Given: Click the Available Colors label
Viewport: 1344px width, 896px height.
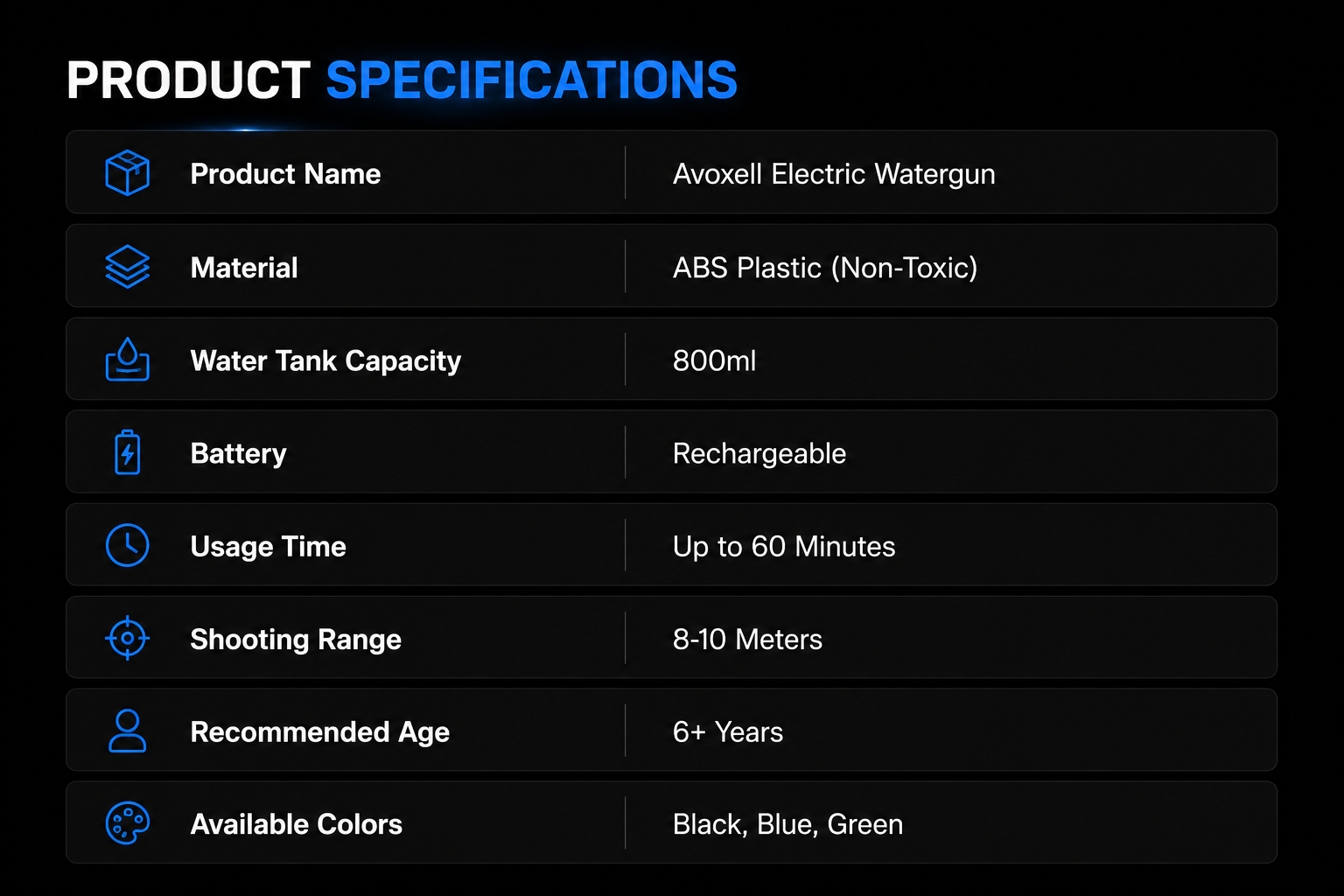Looking at the screenshot, I should [x=297, y=824].
